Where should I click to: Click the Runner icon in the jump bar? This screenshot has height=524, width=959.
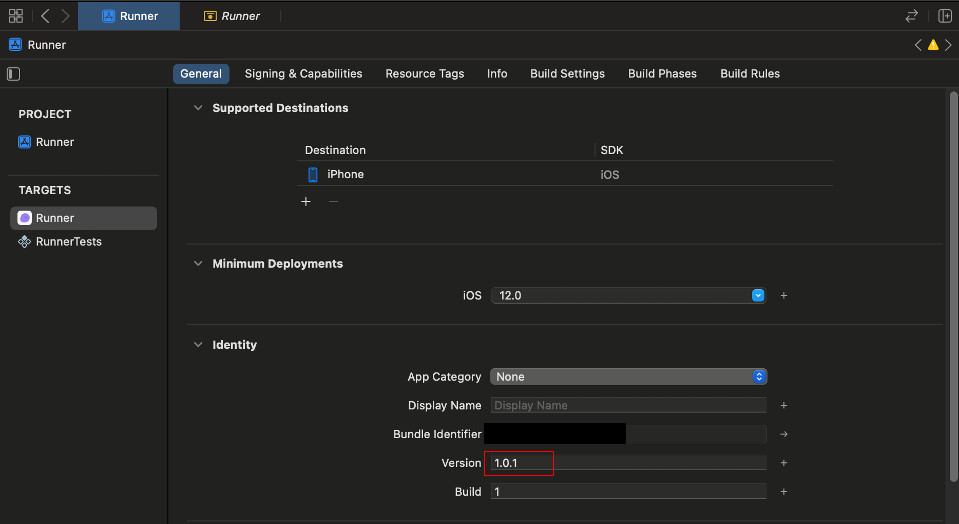pos(15,45)
